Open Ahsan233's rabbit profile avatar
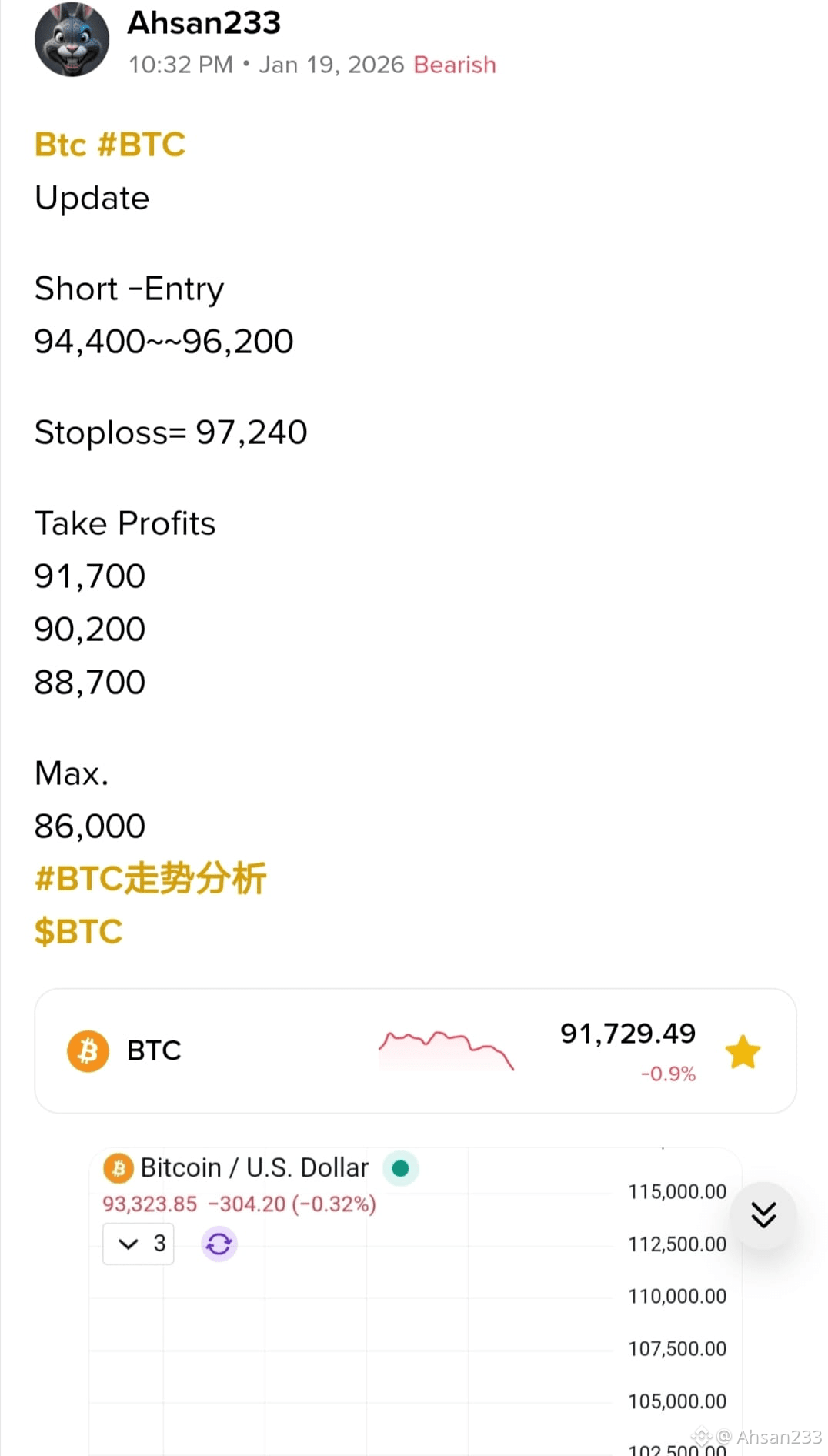This screenshot has width=828, height=1456. [72, 40]
